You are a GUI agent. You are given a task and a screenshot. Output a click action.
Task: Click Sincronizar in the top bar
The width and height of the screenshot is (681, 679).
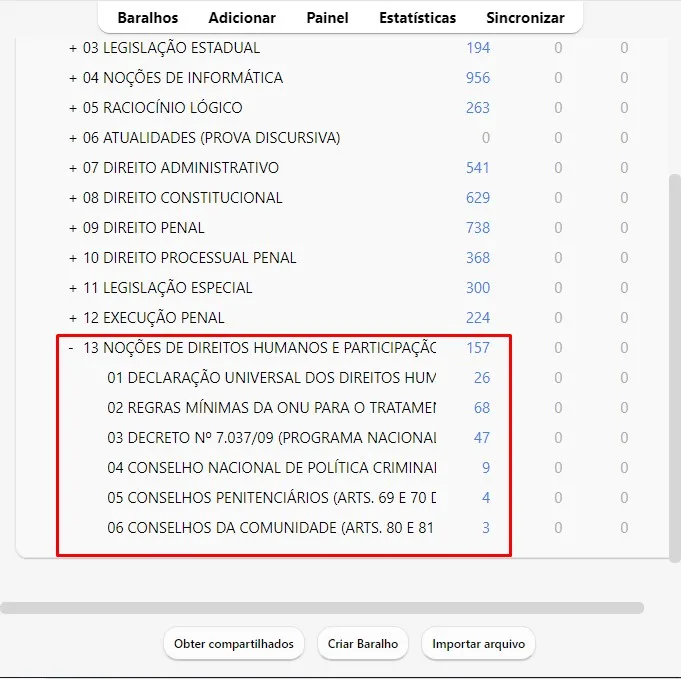click(525, 18)
